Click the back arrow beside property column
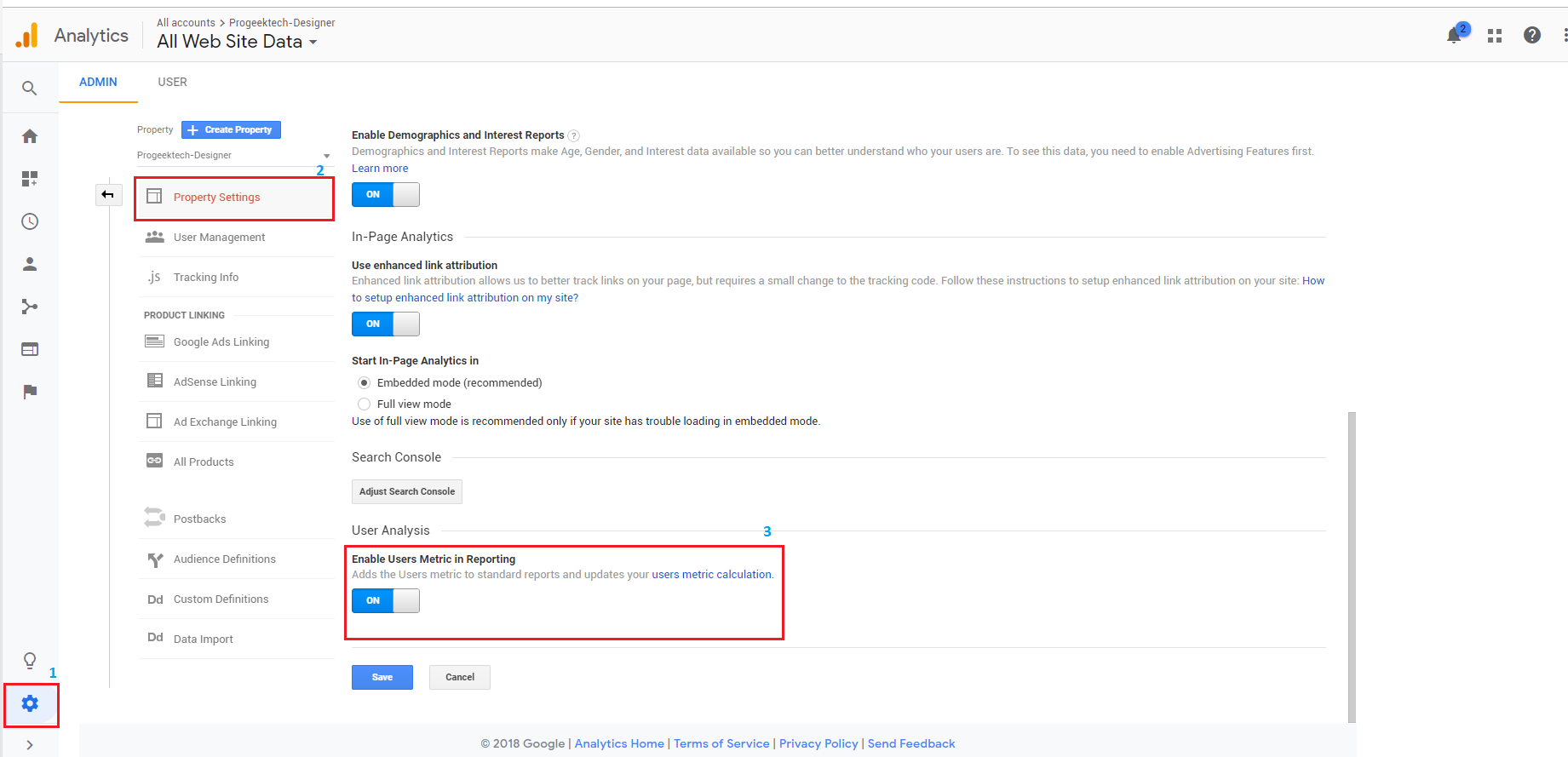Viewport: 1568px width, 757px height. [107, 195]
